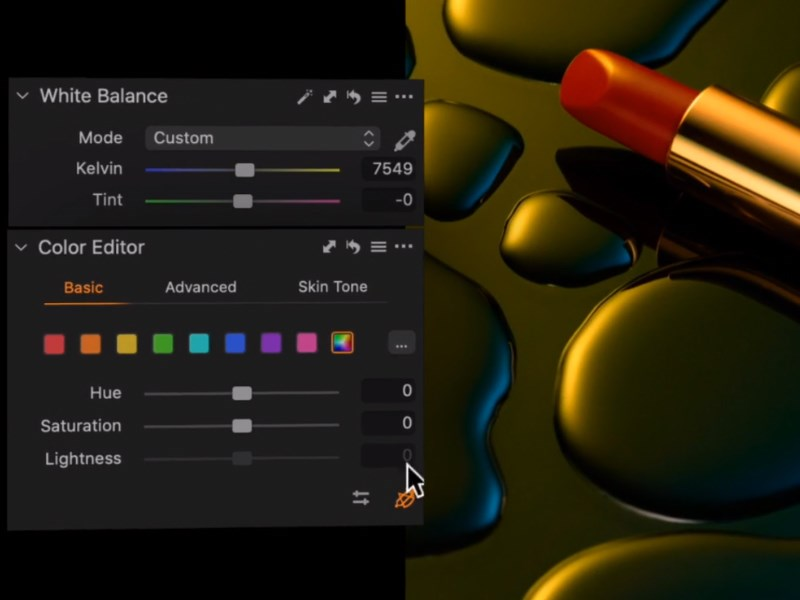Click the Kelvin value field showing 7549
The width and height of the screenshot is (800, 600).
pos(389,169)
